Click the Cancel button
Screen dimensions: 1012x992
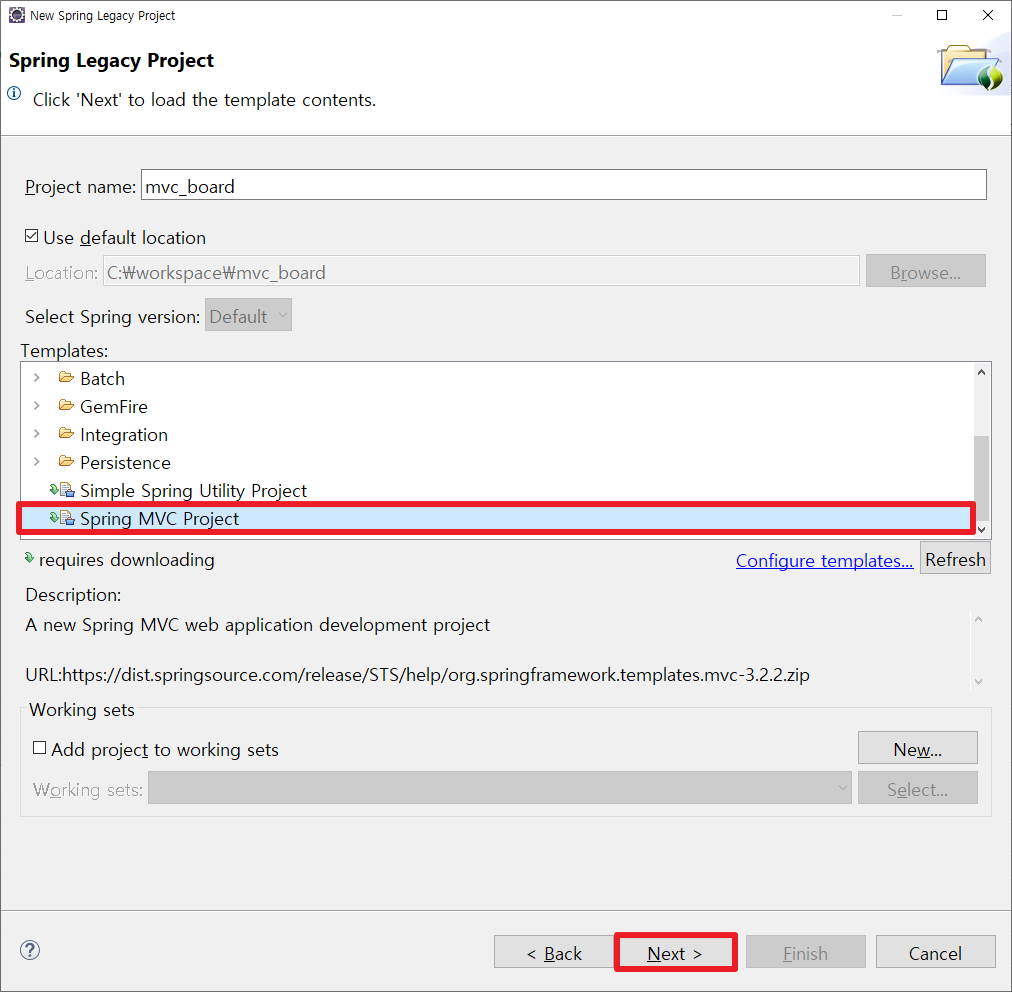(935, 953)
